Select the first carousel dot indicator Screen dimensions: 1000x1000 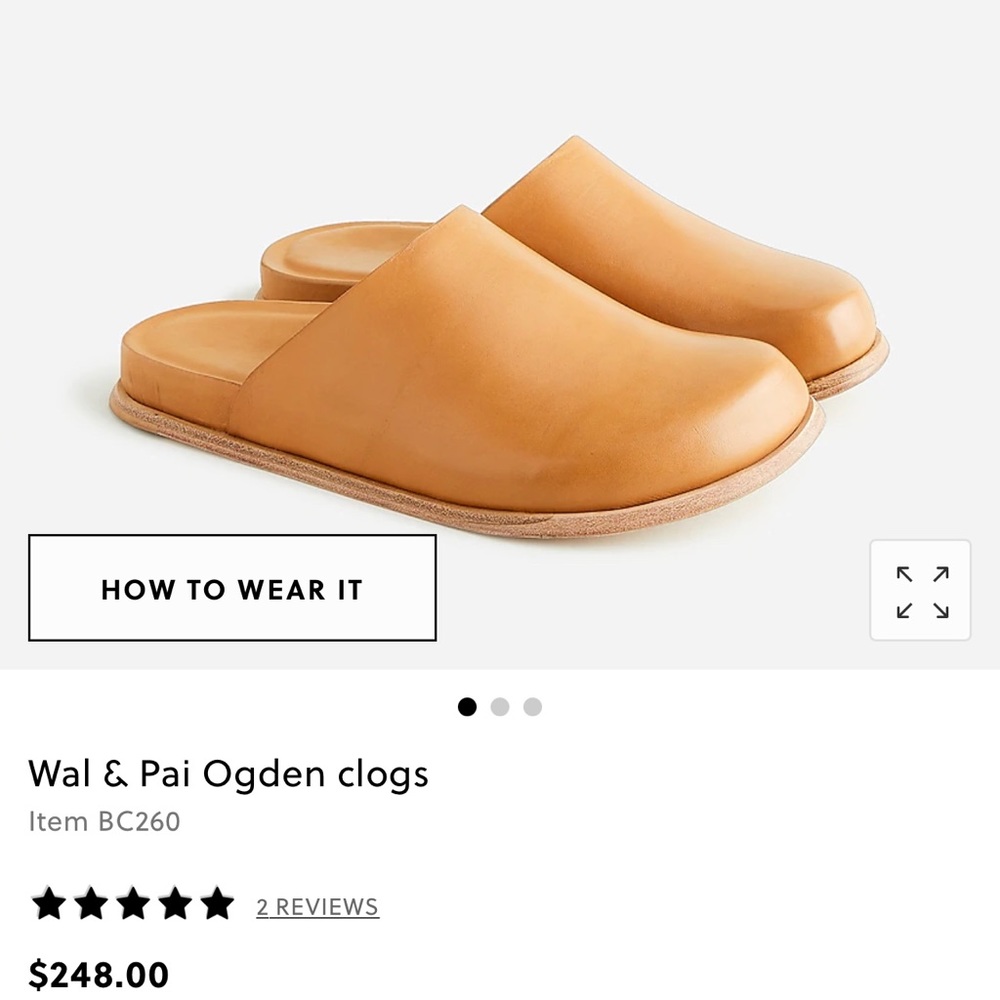click(466, 707)
